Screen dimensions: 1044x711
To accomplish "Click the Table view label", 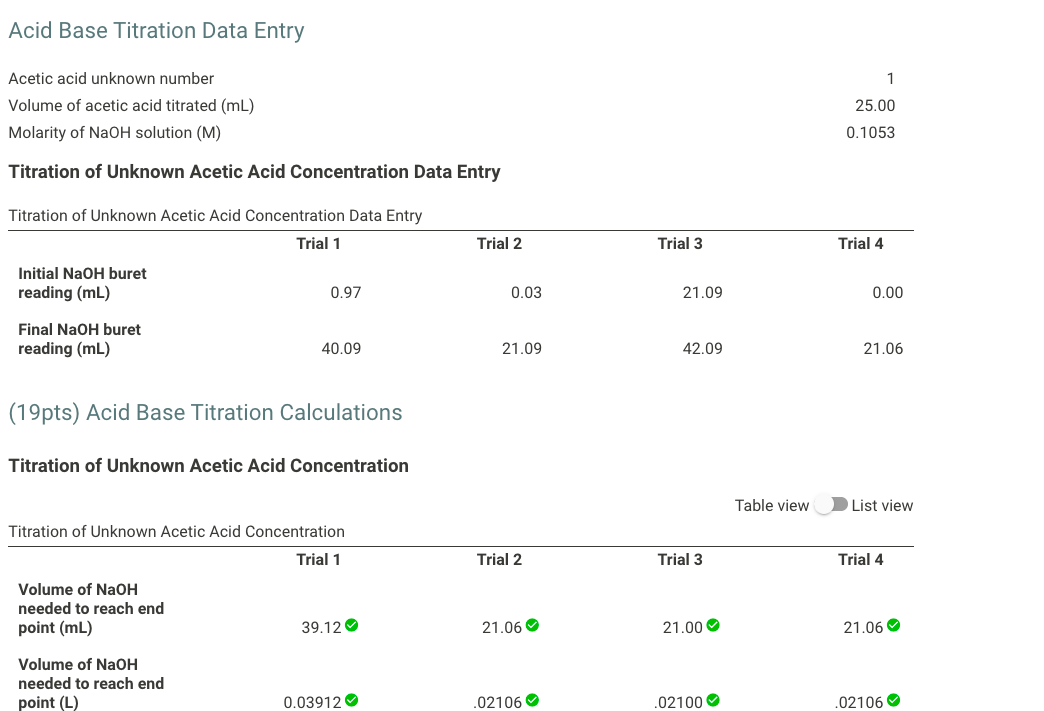I will 772,505.
